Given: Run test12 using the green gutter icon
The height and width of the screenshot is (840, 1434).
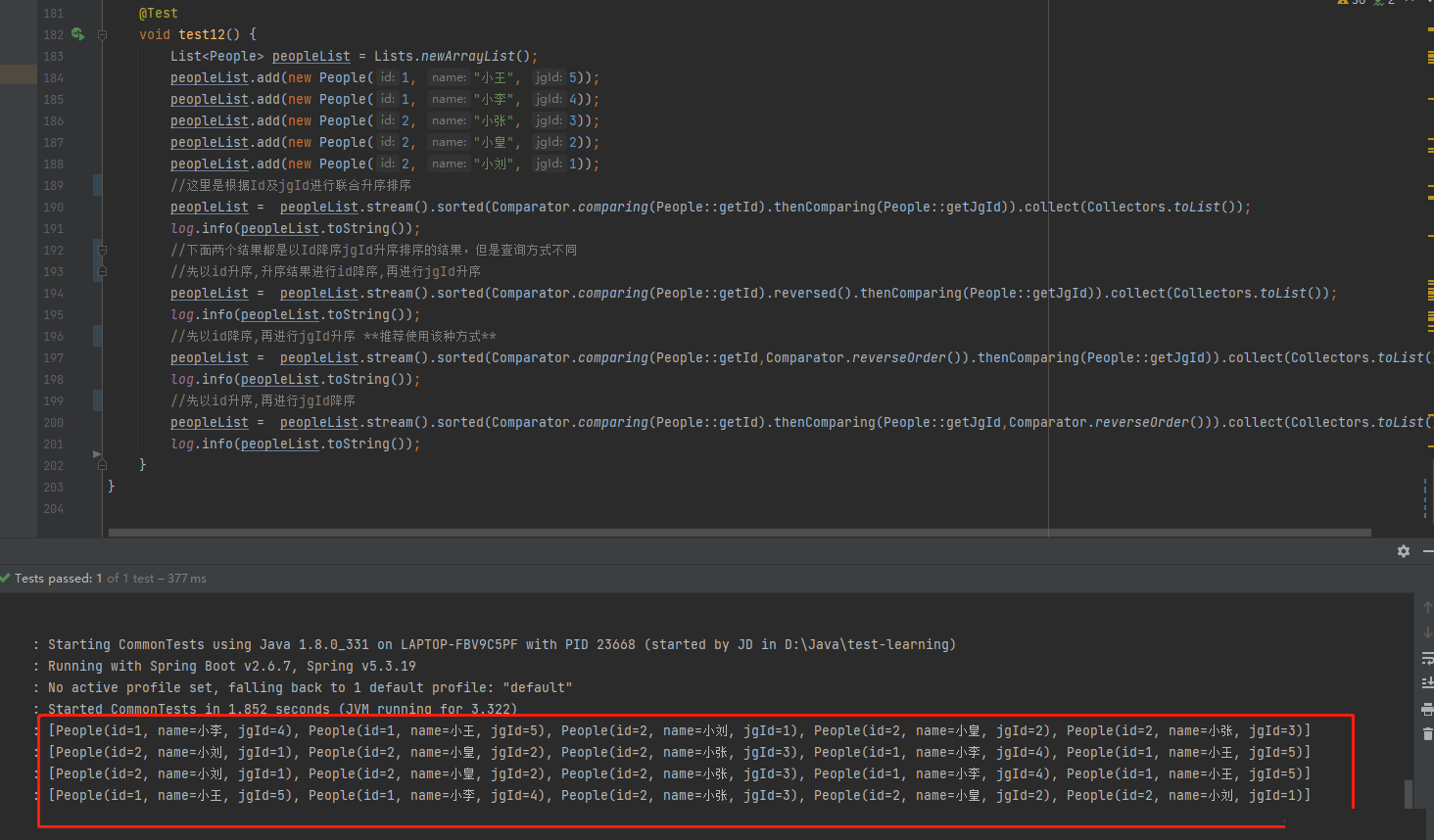Looking at the screenshot, I should 77,34.
